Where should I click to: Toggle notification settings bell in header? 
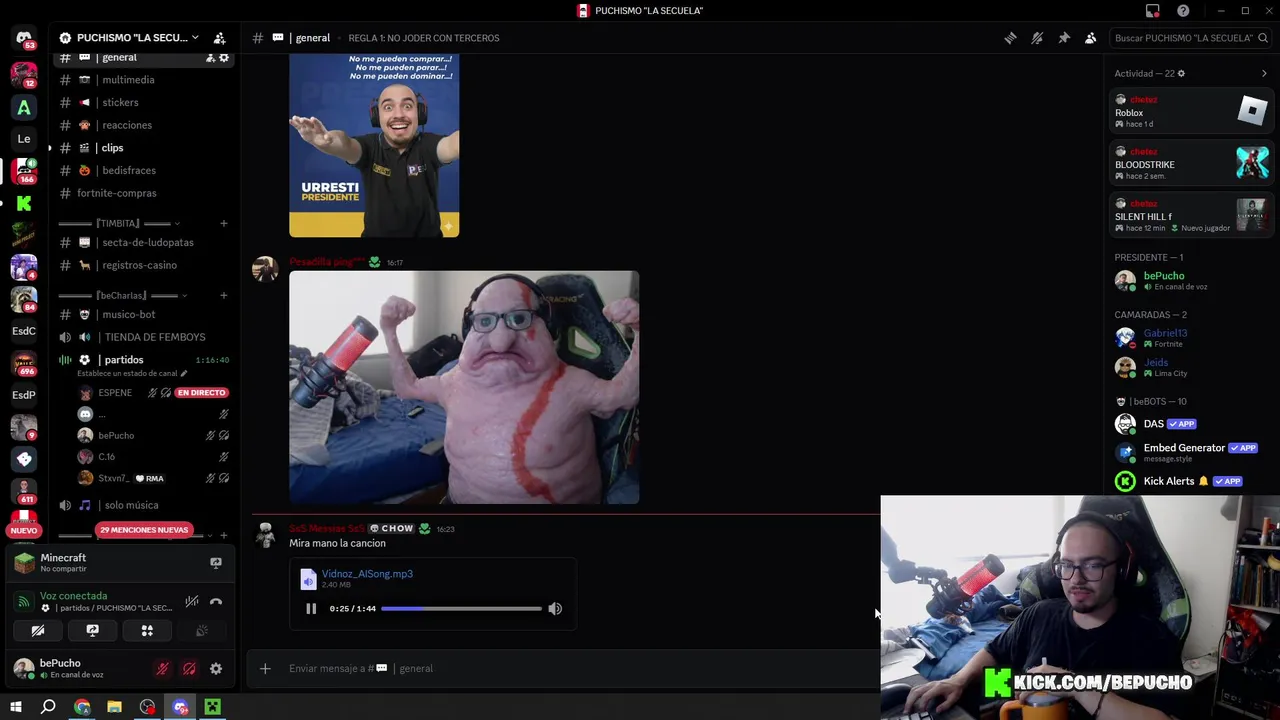coord(1037,38)
